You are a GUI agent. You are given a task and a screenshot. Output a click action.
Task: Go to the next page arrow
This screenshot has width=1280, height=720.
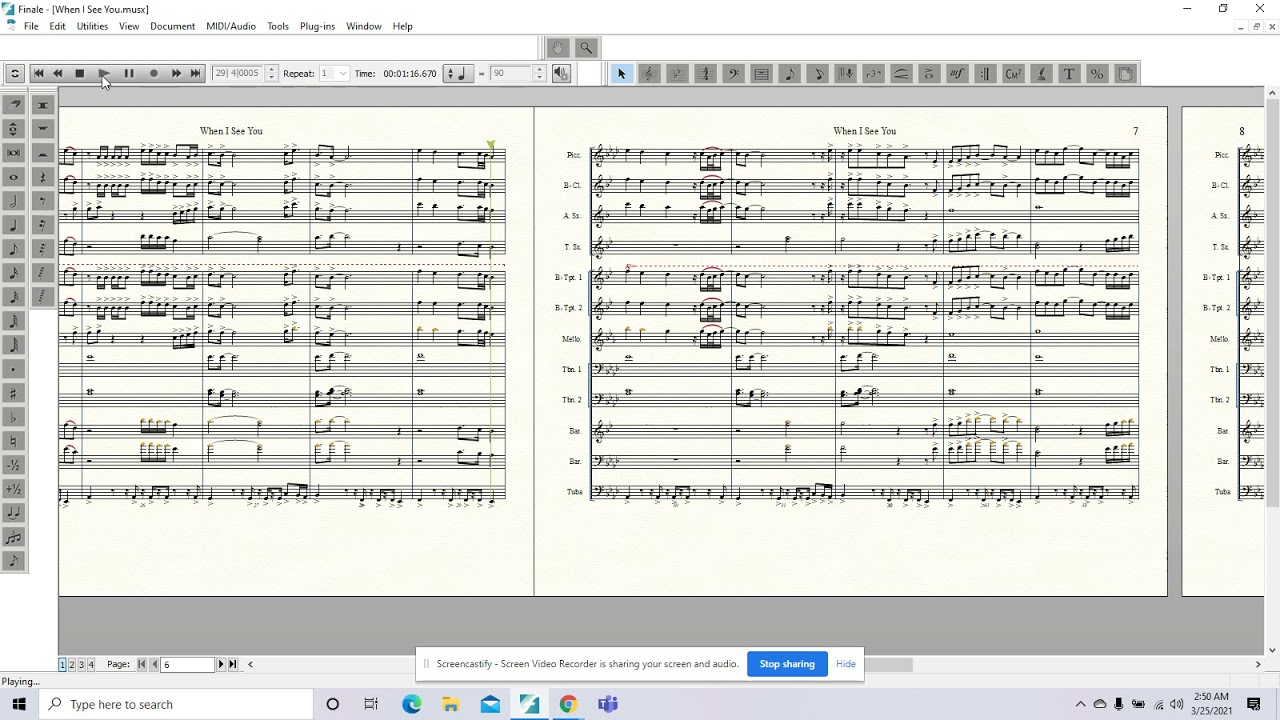[x=221, y=664]
